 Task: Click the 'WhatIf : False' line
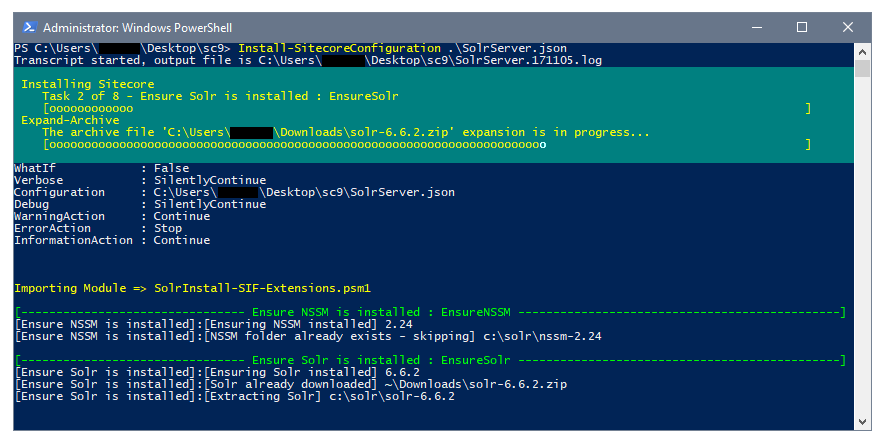click(x=101, y=168)
